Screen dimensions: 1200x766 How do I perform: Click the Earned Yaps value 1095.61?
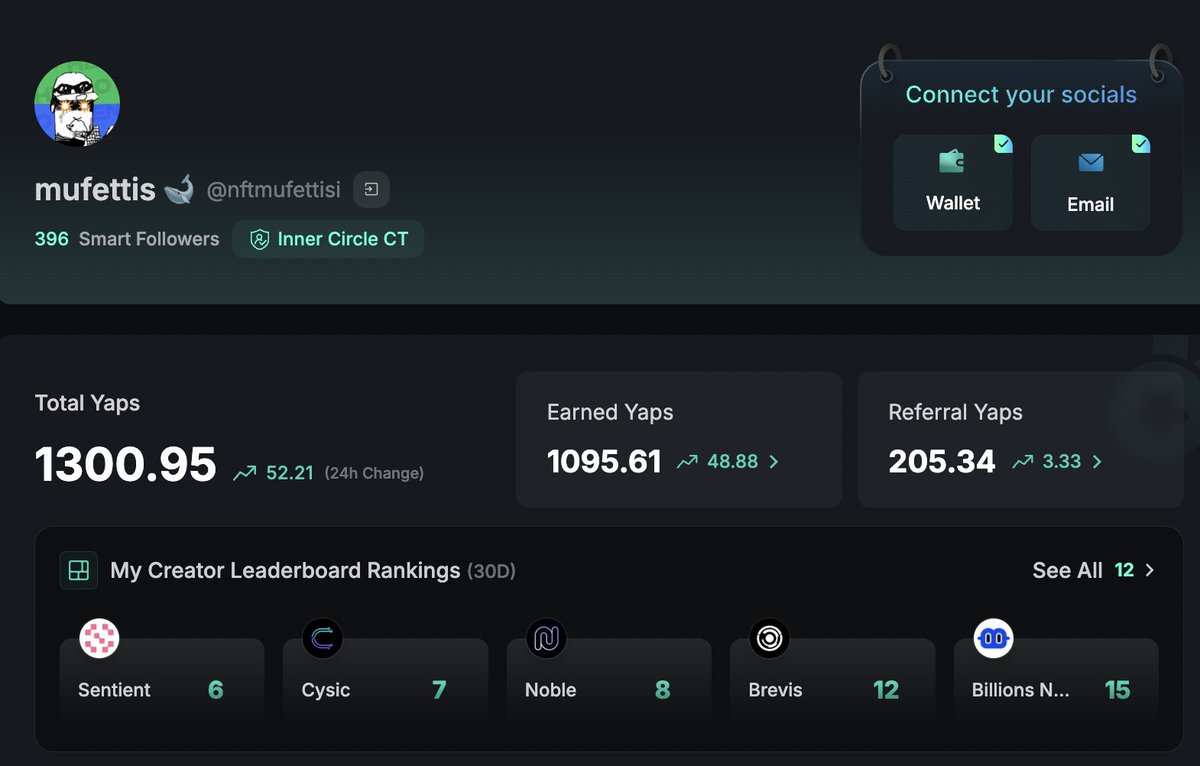[604, 461]
